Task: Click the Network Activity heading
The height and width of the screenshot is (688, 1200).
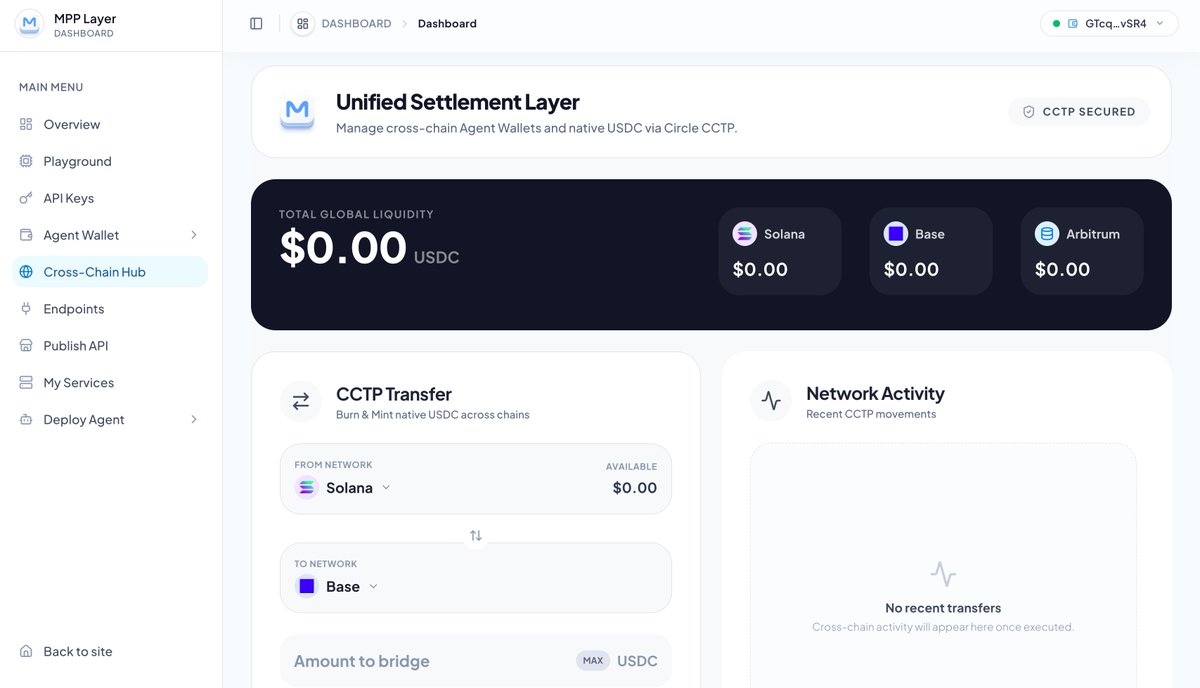Action: coord(875,394)
